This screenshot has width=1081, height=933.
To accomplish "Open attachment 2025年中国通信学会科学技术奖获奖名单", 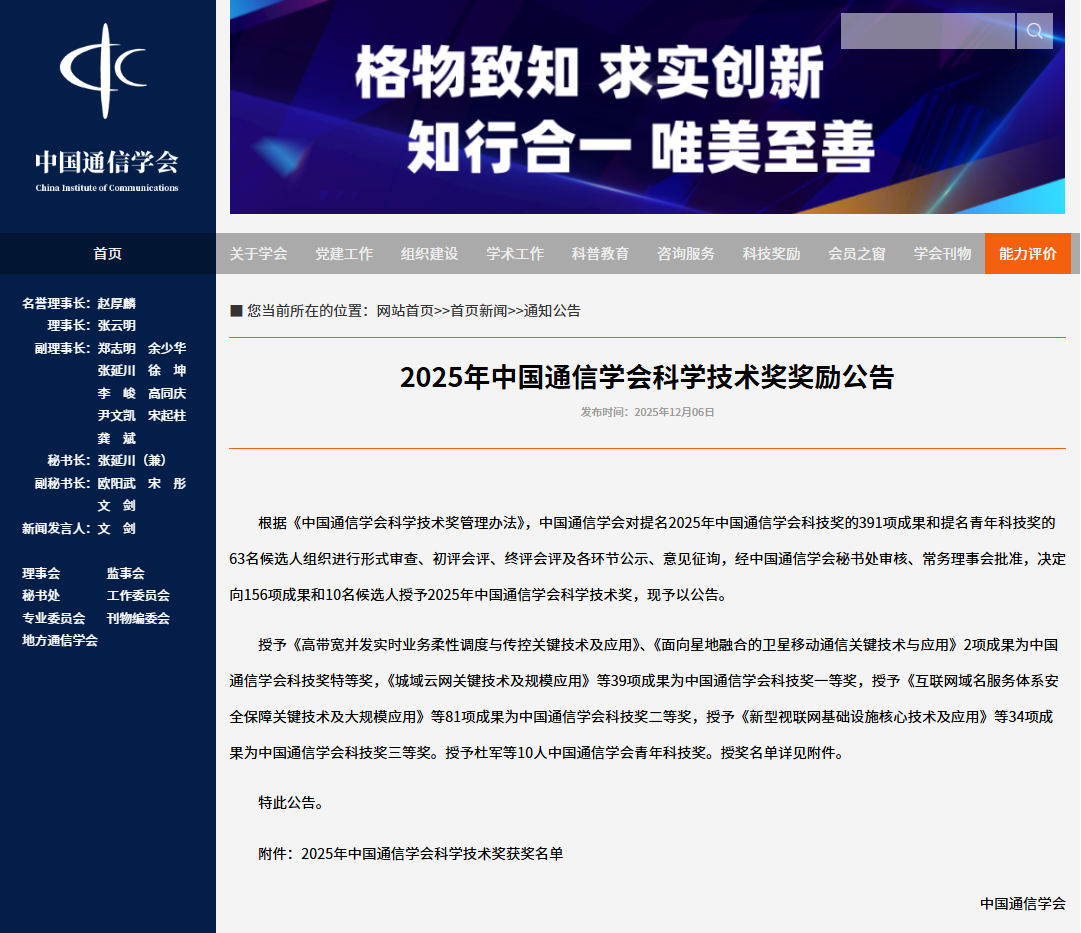I will point(432,855).
